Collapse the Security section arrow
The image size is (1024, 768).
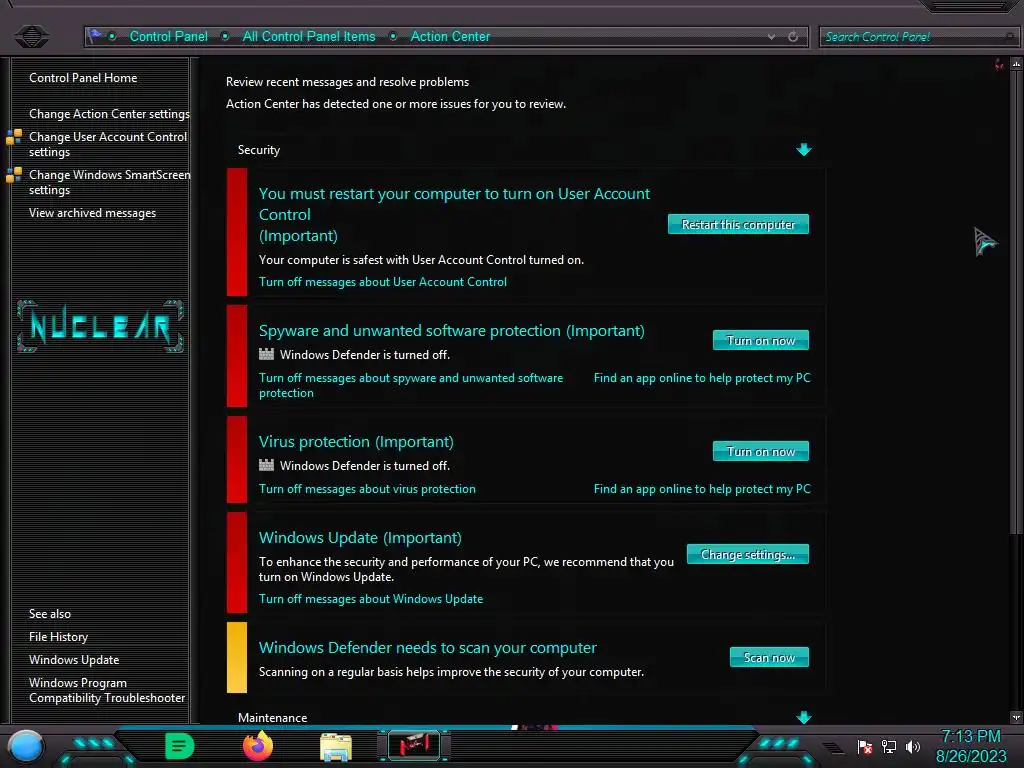804,150
